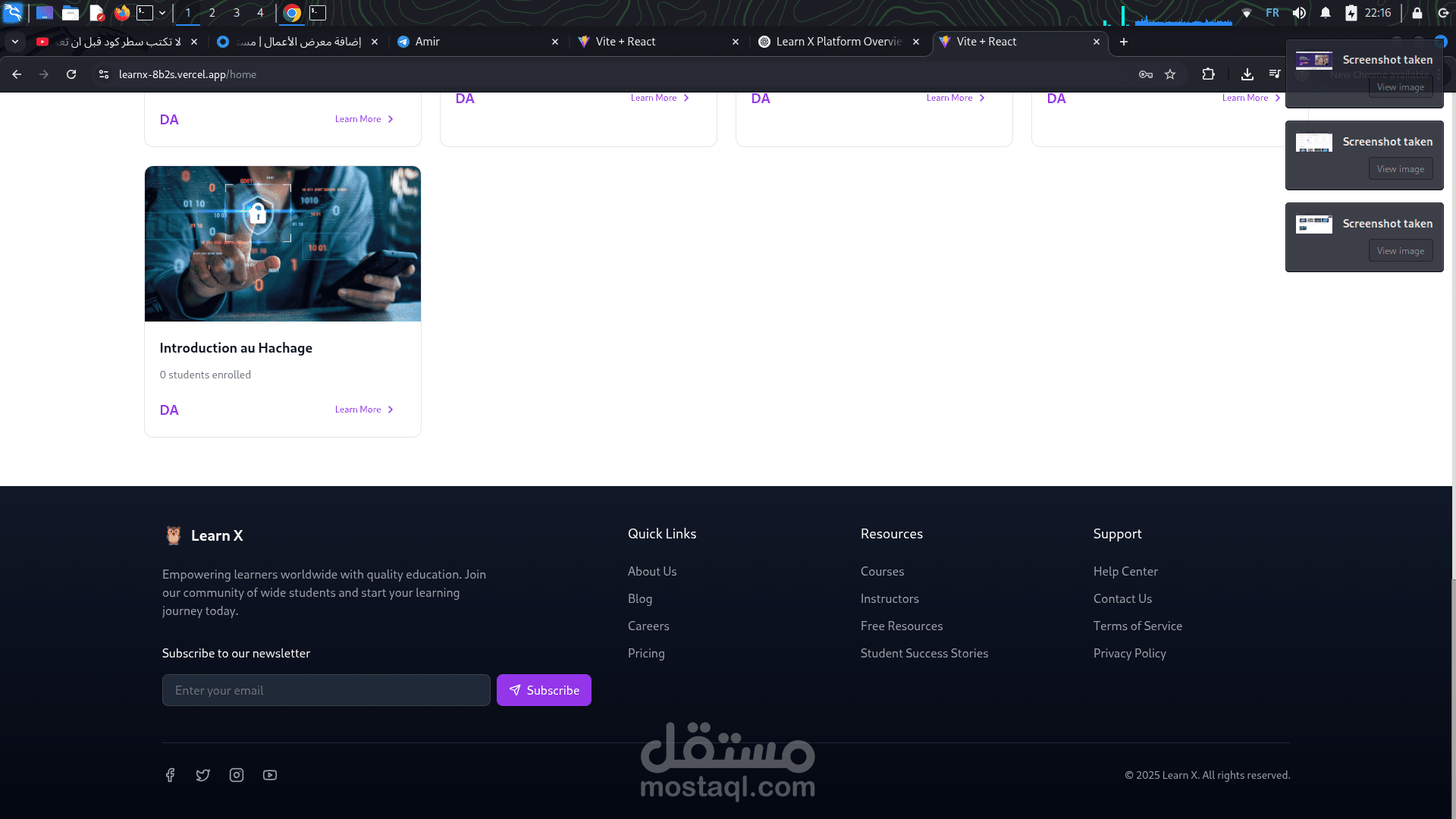Open Terms of Service link
The width and height of the screenshot is (1456, 819).
(1137, 626)
